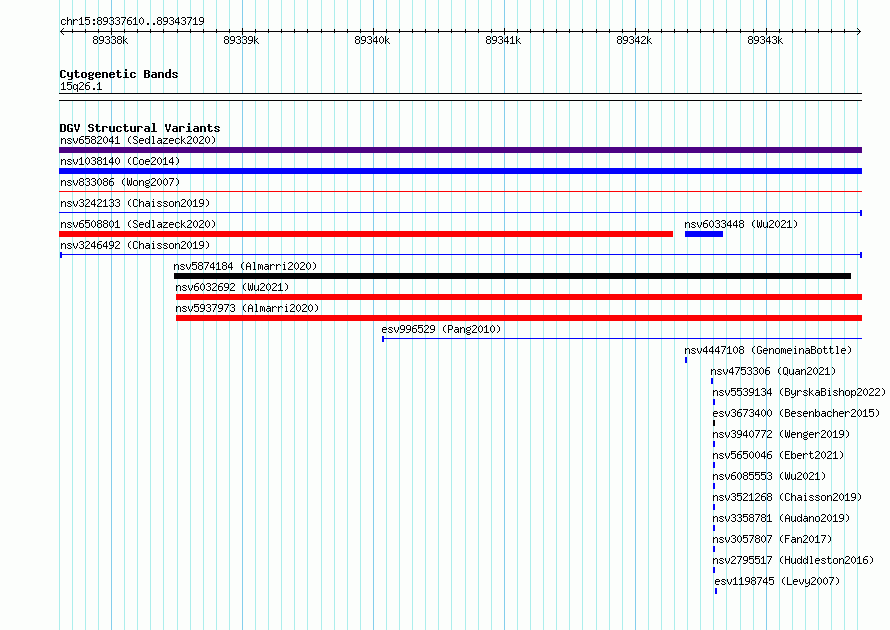Open the esv996529 (Pang2010) label

[441, 329]
